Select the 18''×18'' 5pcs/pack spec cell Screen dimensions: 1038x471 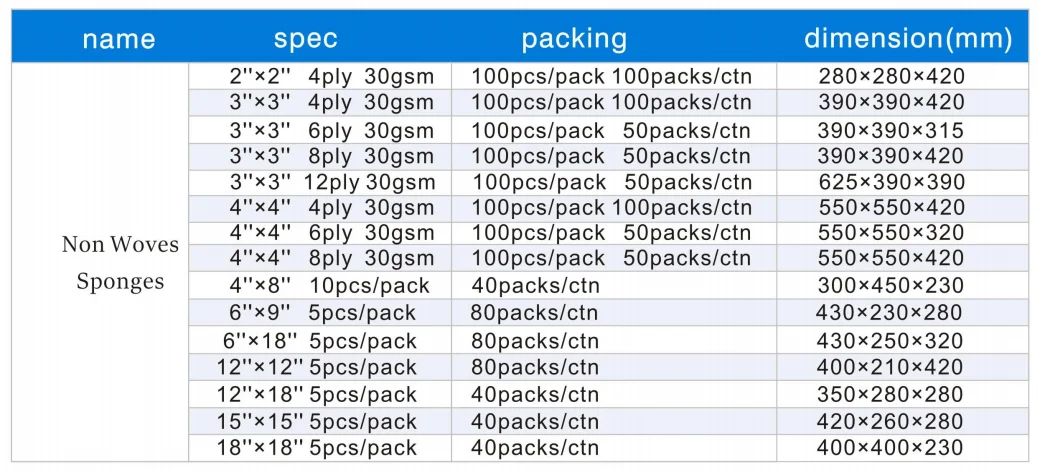[317, 448]
